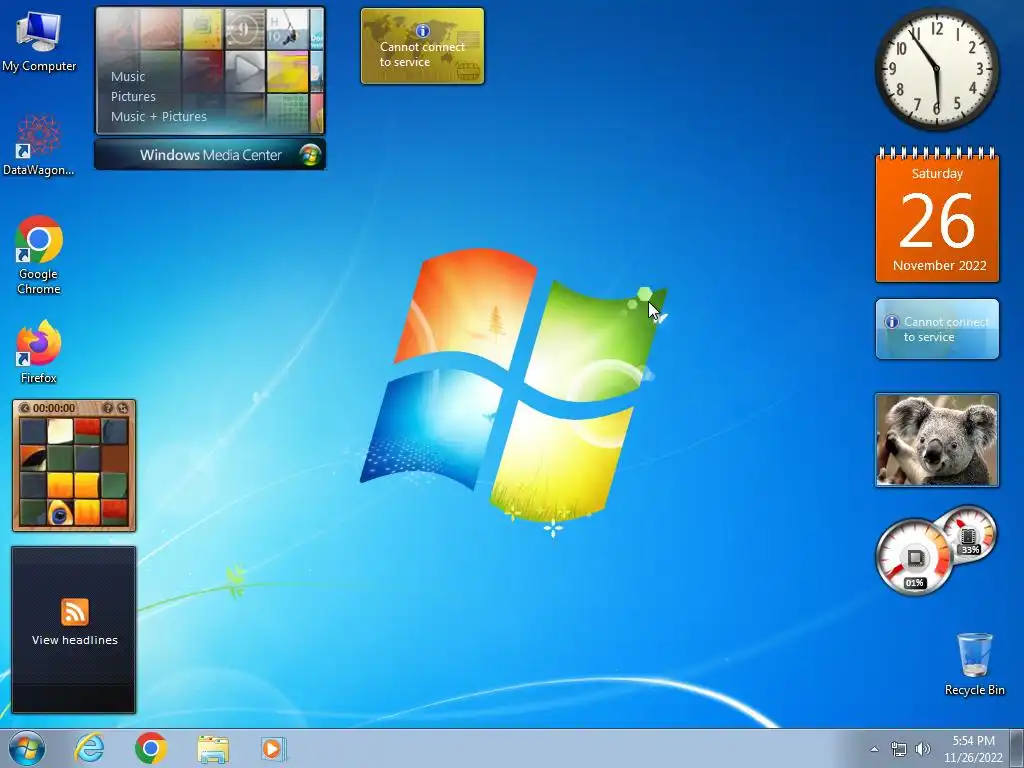
Task: Click the Windows Start orb
Action: click(x=27, y=748)
